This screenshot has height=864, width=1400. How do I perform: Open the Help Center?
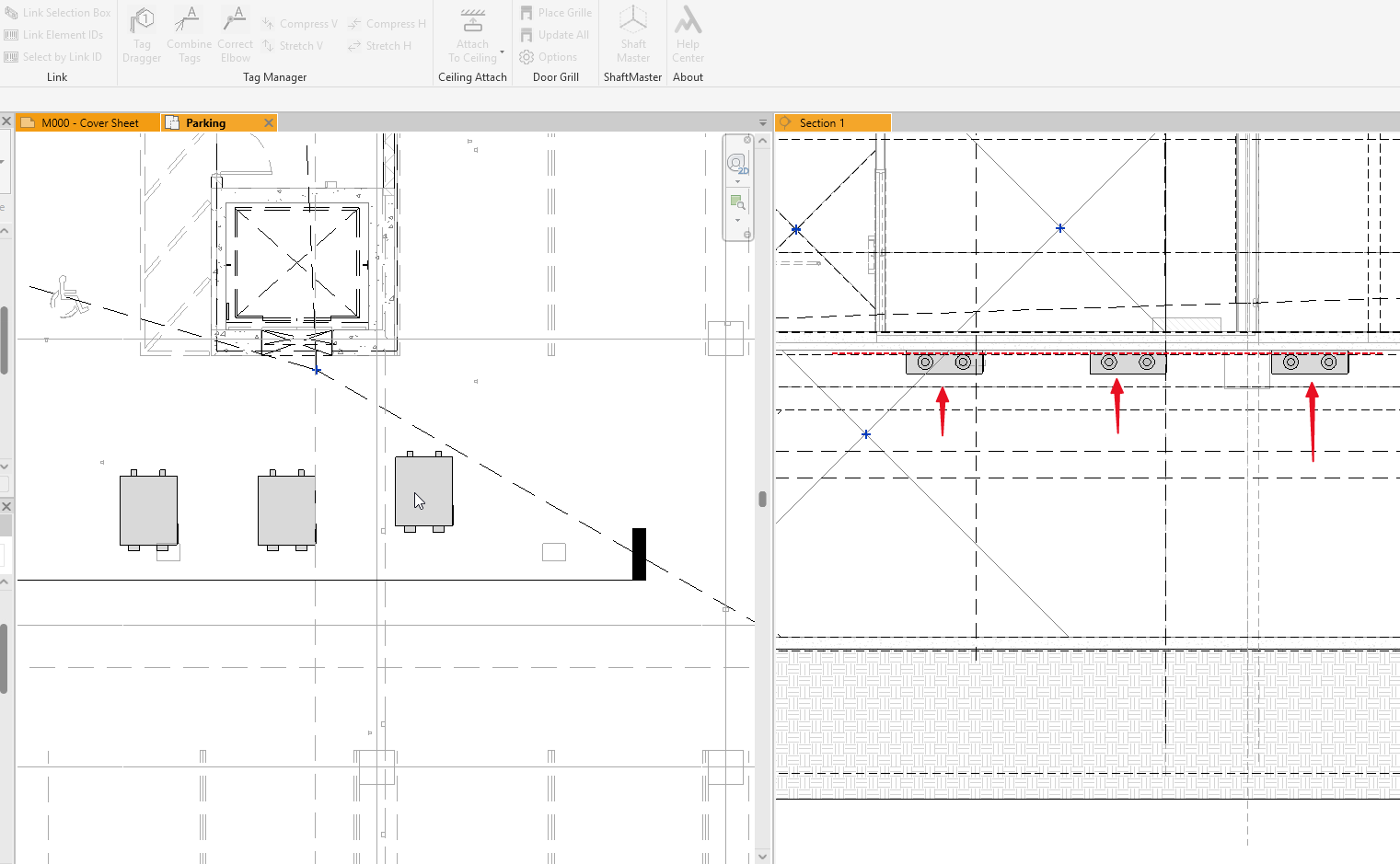coord(688,35)
